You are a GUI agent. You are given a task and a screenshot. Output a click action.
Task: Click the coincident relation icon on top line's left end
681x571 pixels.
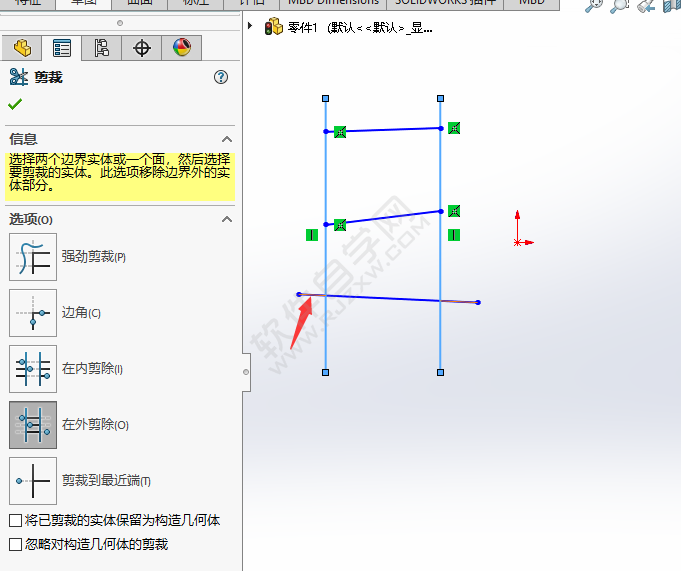(x=340, y=132)
